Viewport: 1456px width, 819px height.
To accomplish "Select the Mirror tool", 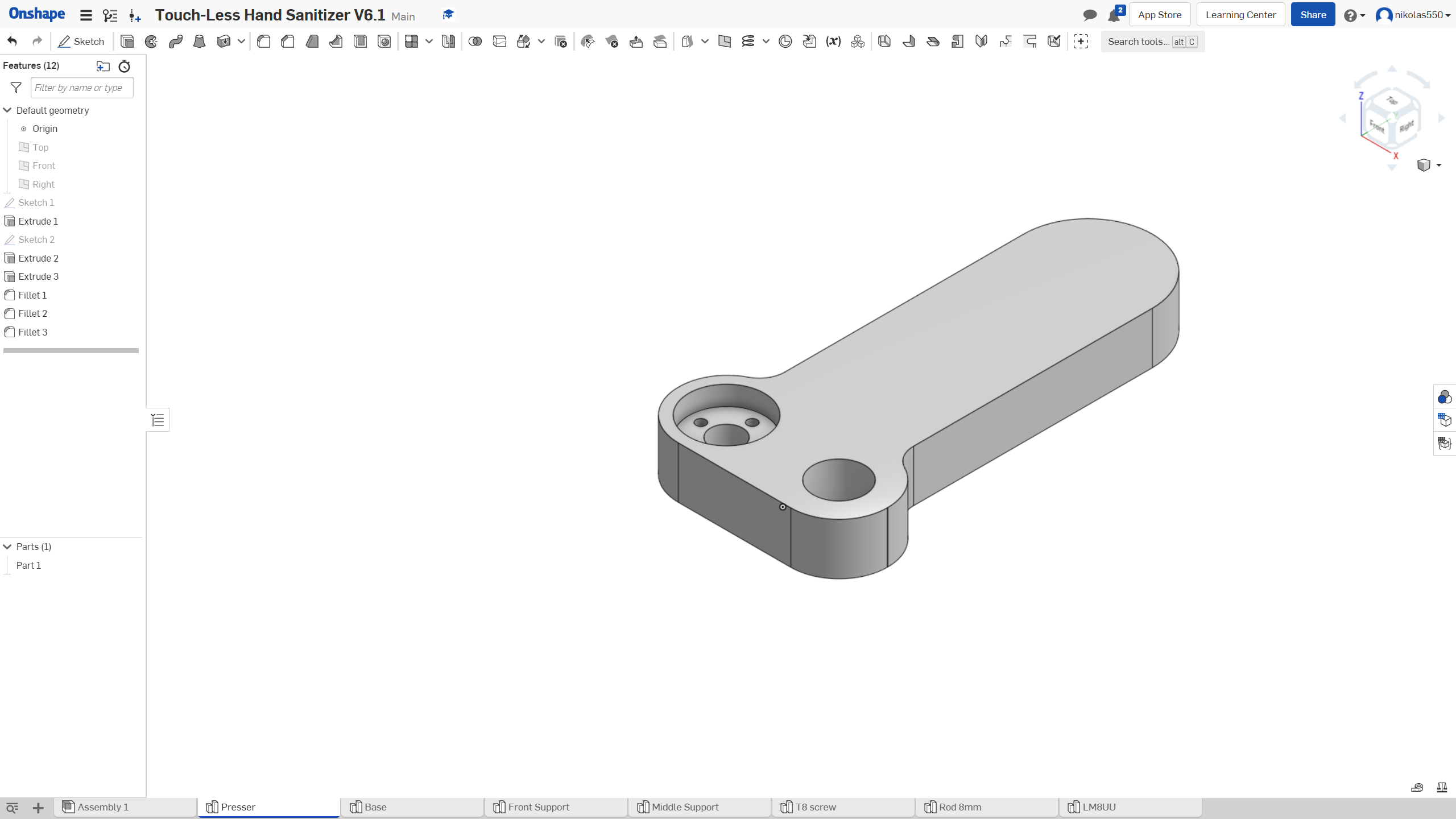I will [x=448, y=41].
